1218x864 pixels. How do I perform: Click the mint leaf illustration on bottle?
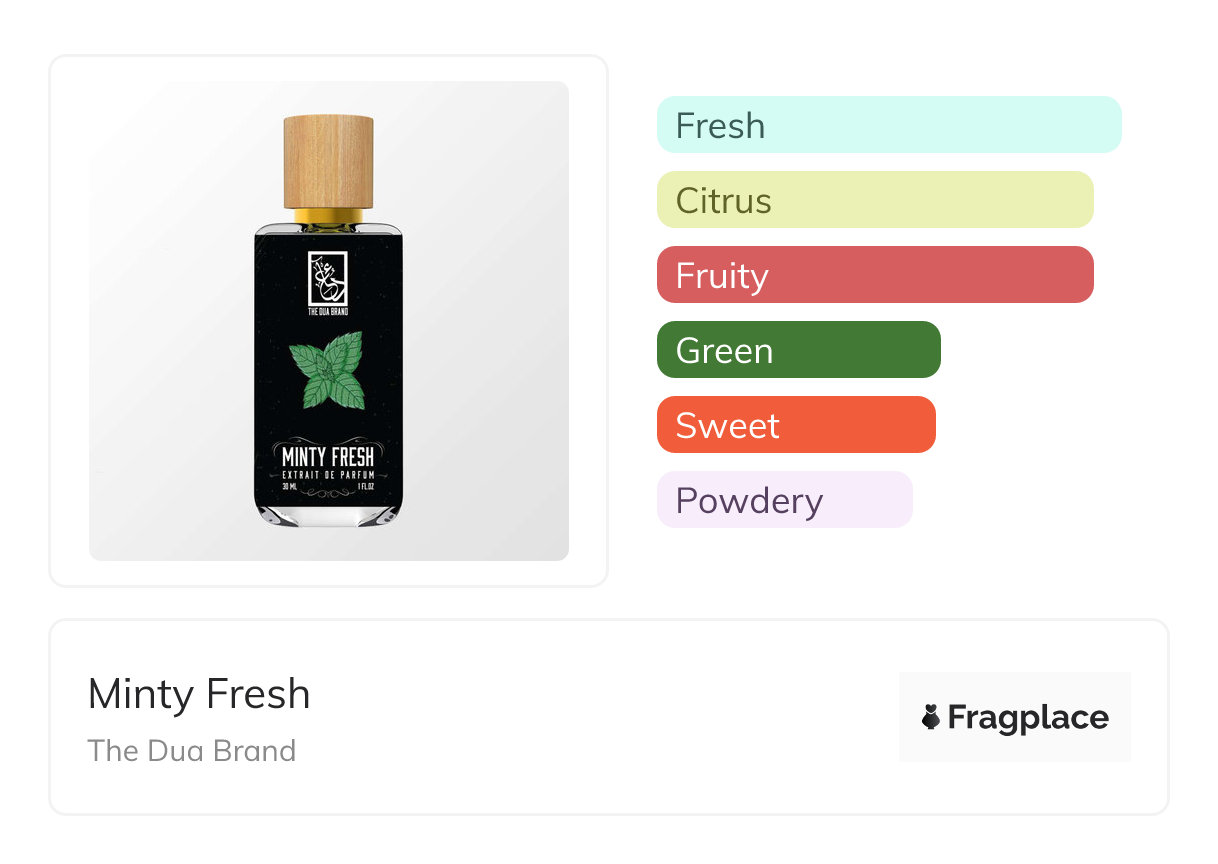click(x=328, y=372)
